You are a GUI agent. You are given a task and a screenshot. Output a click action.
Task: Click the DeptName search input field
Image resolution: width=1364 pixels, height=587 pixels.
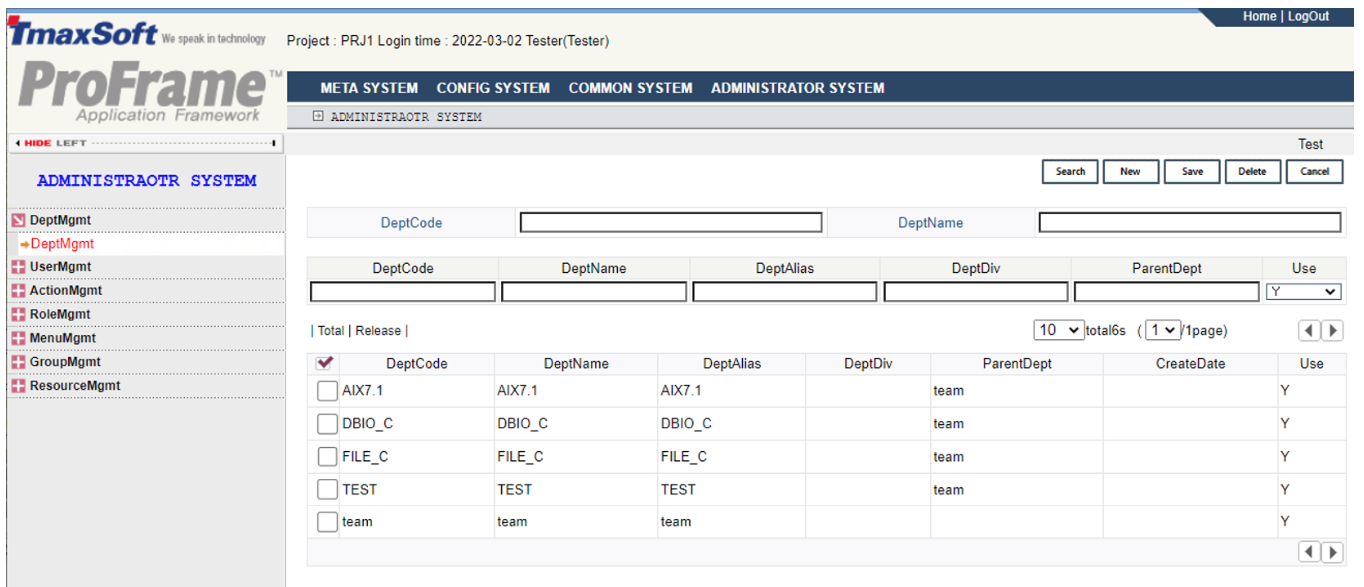pyautogui.click(x=1189, y=221)
